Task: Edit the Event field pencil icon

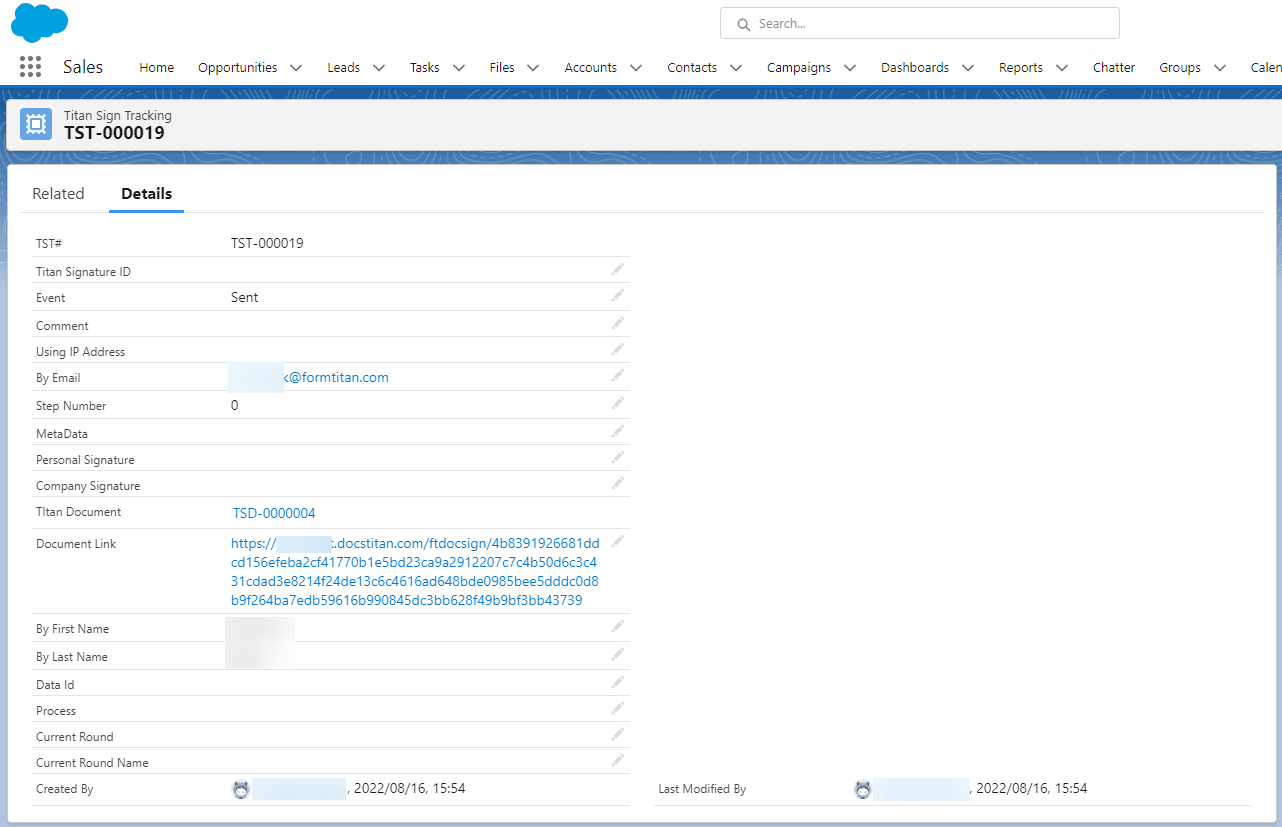Action: coord(618,295)
